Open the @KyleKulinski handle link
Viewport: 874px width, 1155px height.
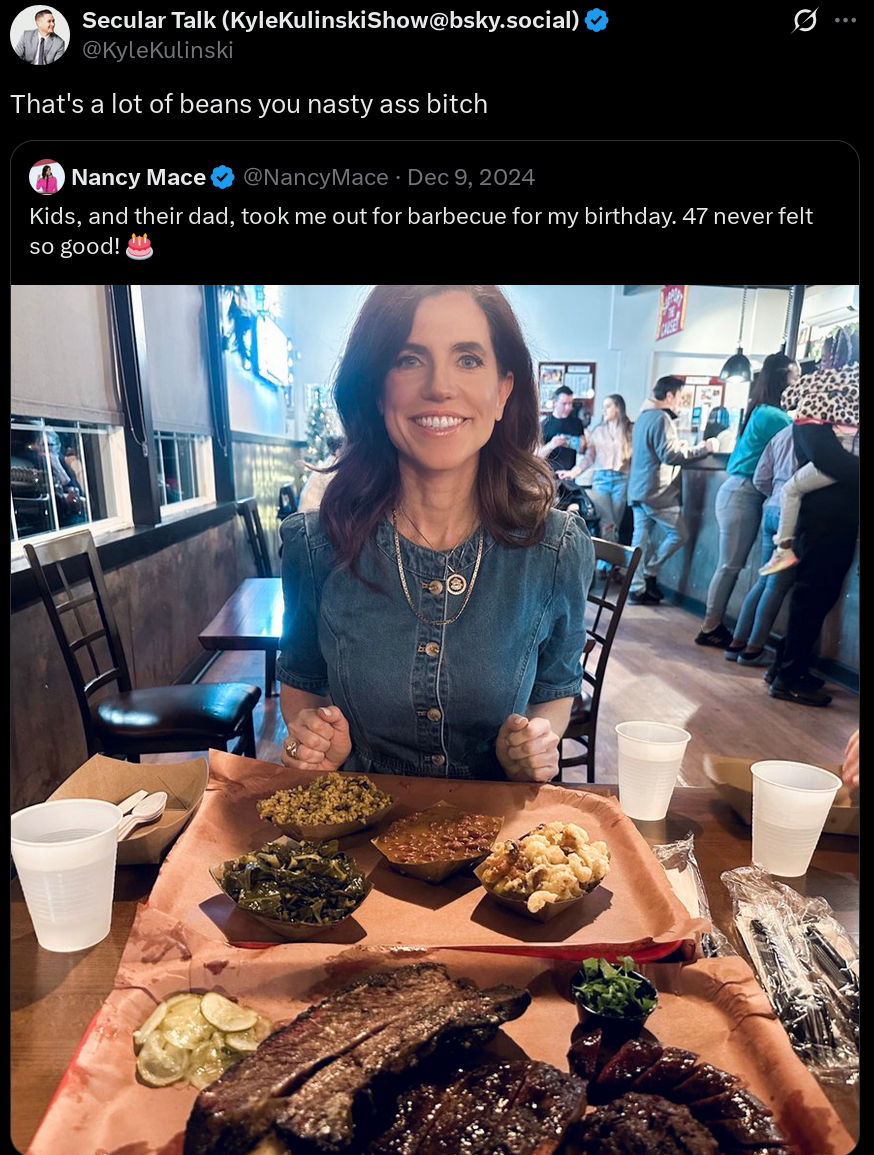click(x=157, y=50)
